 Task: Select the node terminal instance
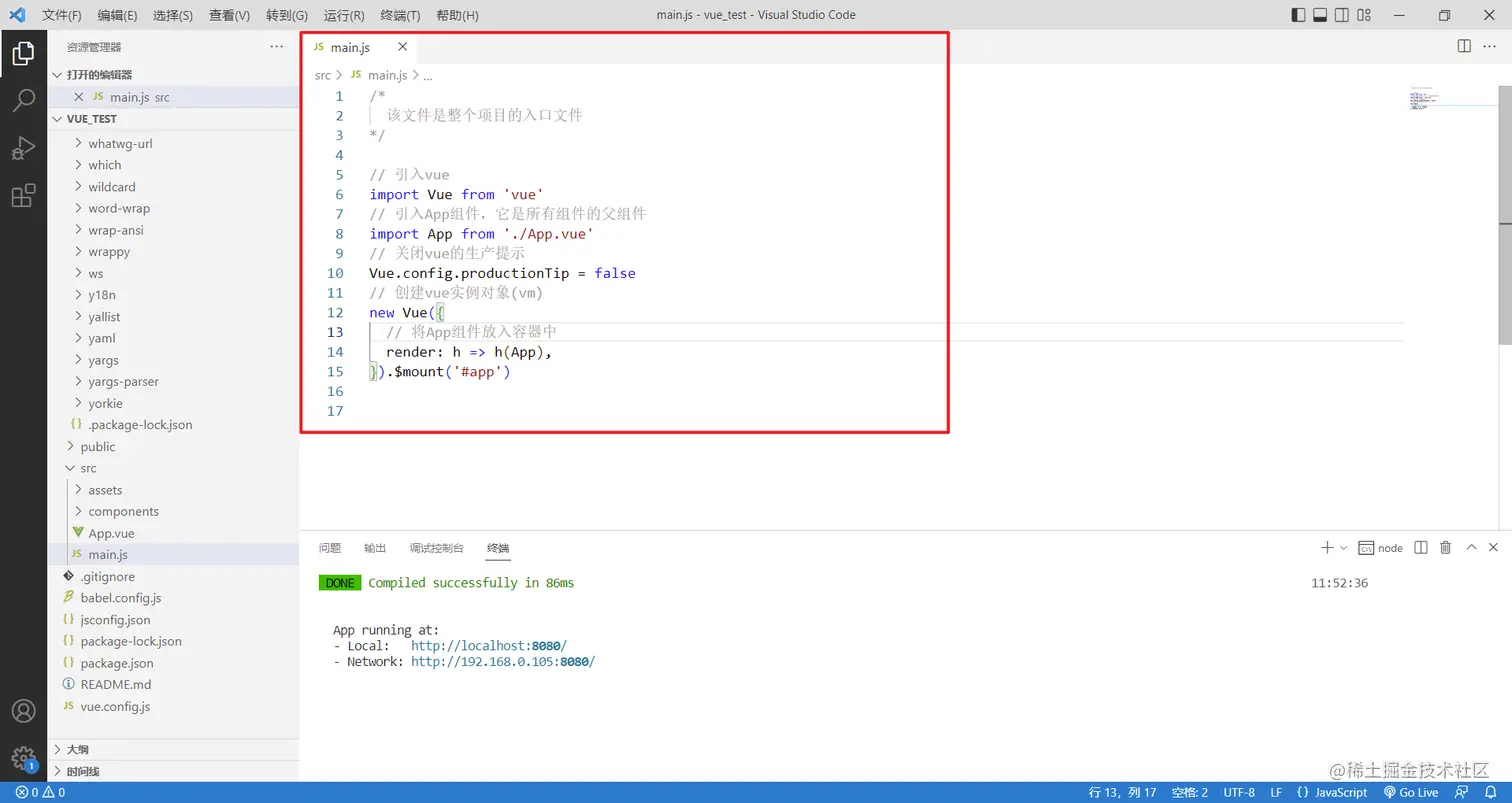(x=1381, y=548)
